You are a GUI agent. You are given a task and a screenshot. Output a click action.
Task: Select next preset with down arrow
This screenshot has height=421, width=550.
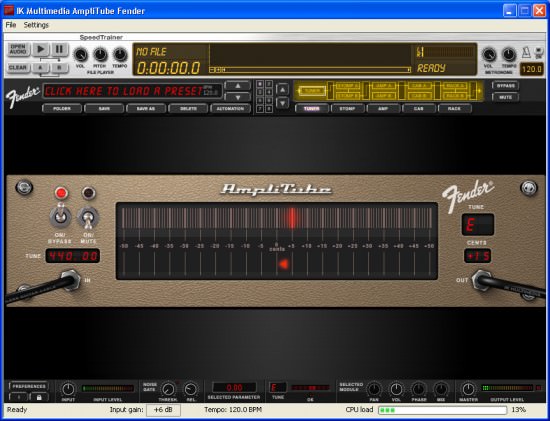[x=237, y=97]
